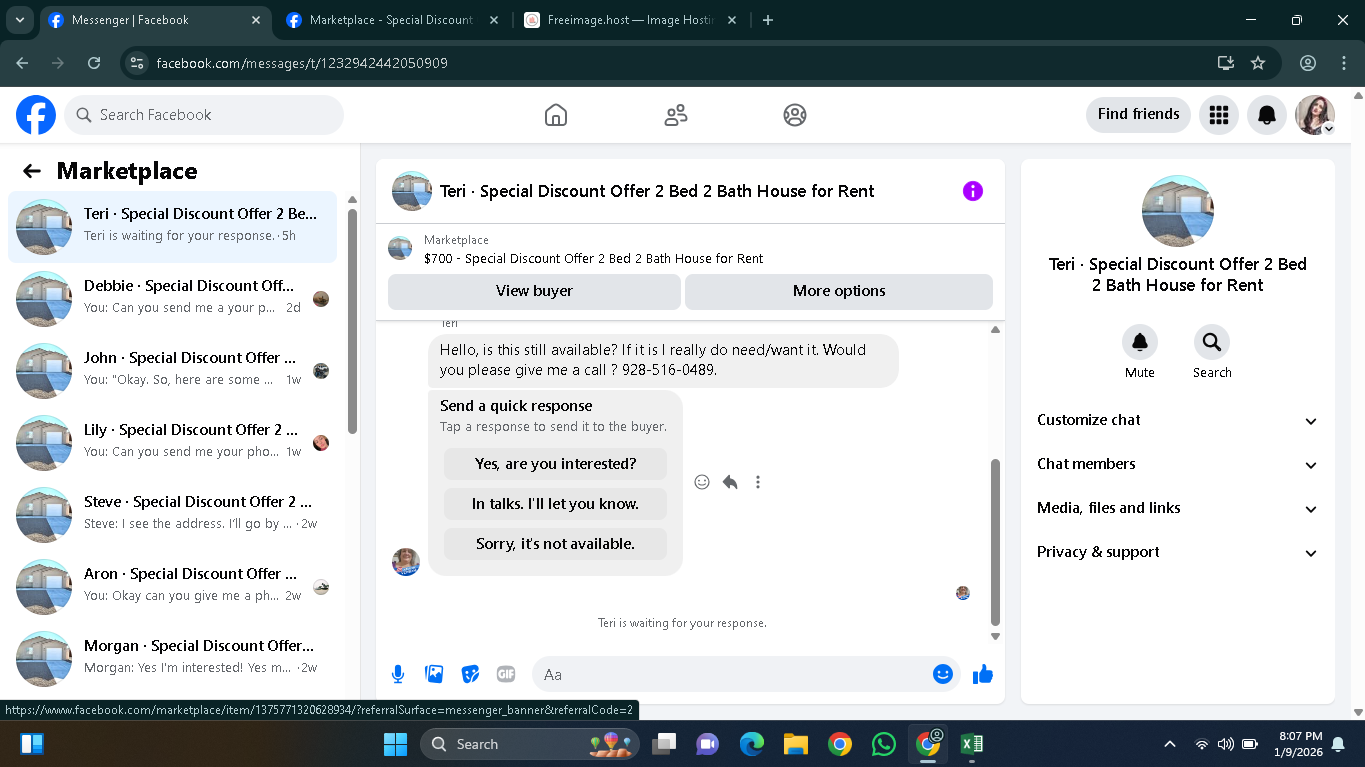
Task: Open Debbie's conversation
Action: tap(172, 299)
